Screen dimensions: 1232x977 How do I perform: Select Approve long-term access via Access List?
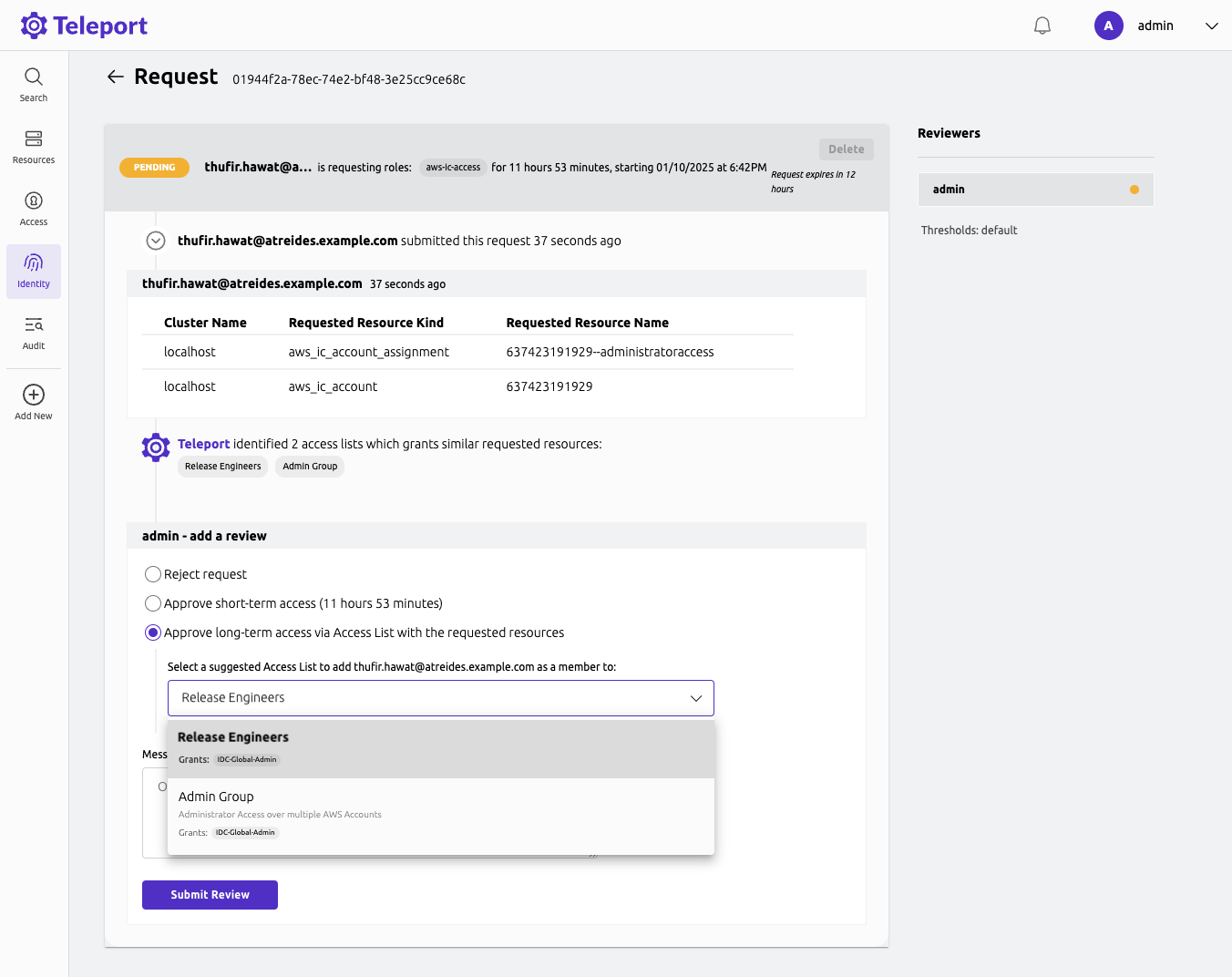click(152, 632)
